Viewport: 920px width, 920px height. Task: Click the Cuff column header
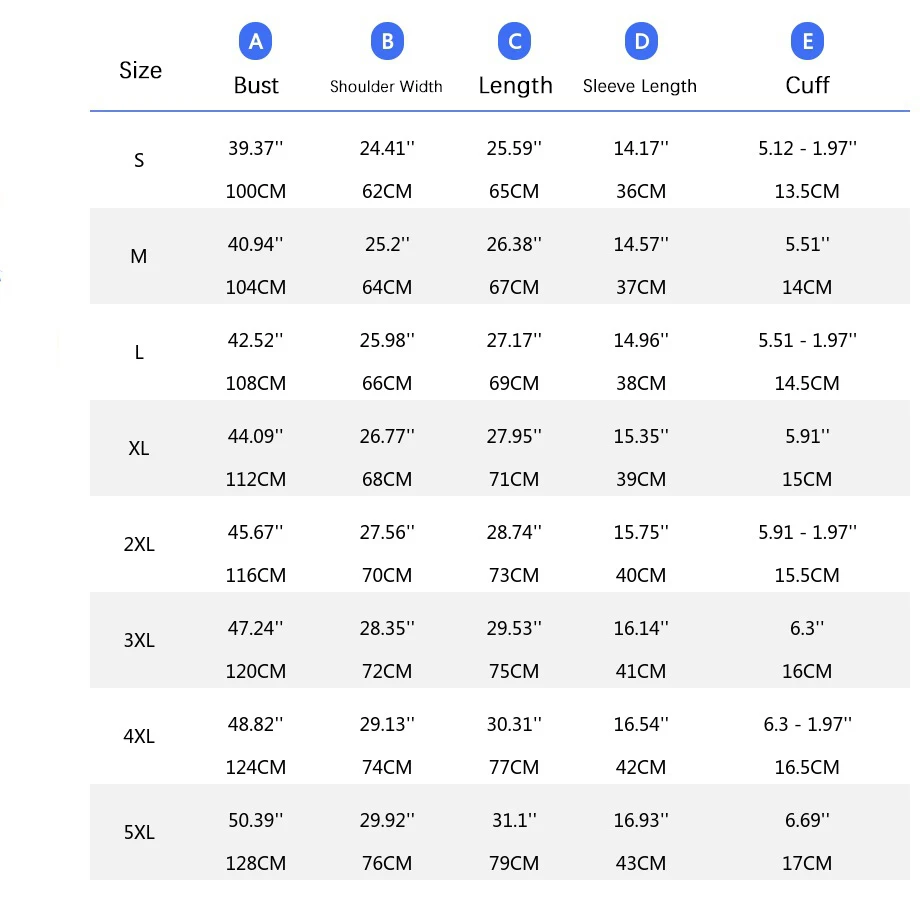[x=807, y=86]
